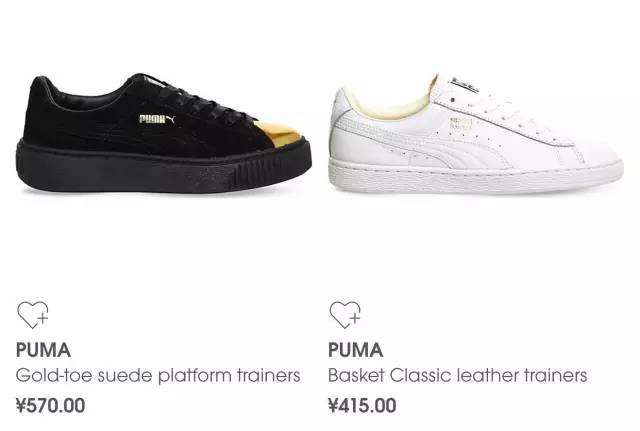Click the tongue label on white trainer

click(x=464, y=84)
